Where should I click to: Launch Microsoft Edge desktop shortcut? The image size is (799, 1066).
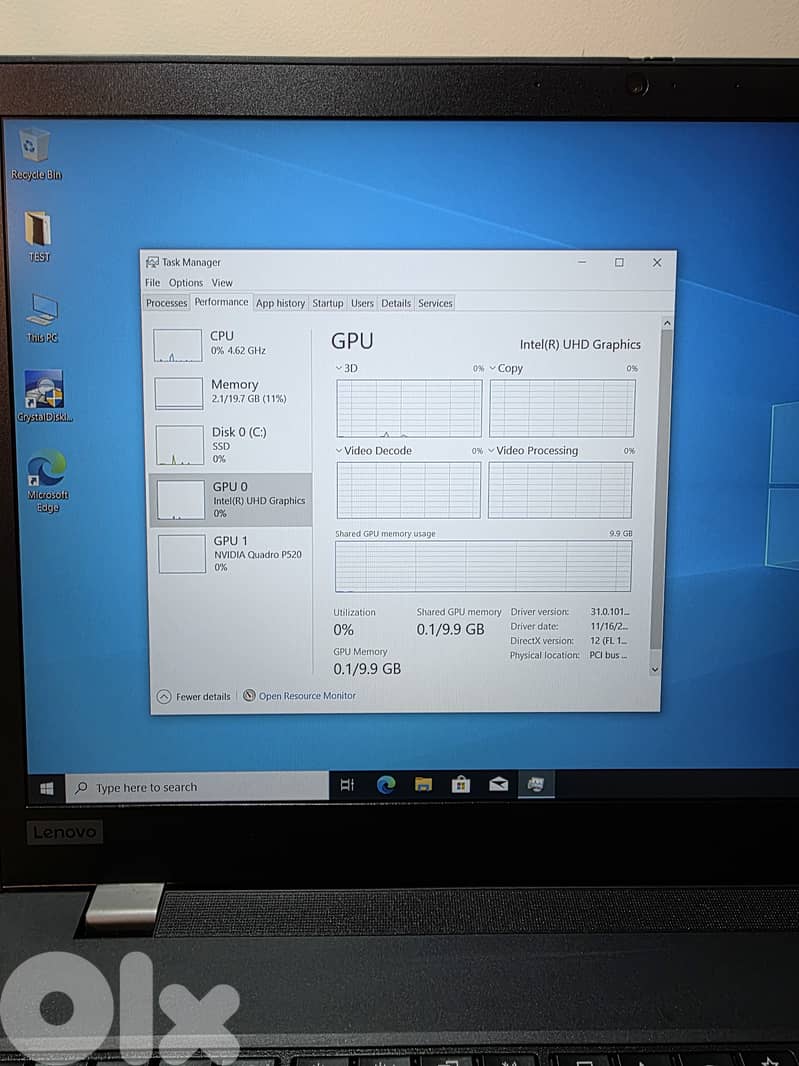[48, 481]
